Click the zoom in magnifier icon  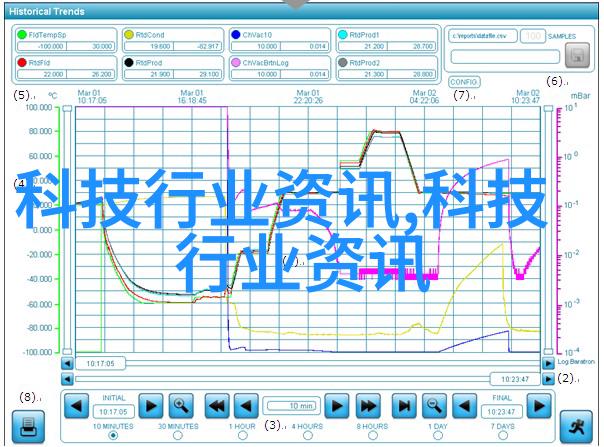tap(181, 406)
